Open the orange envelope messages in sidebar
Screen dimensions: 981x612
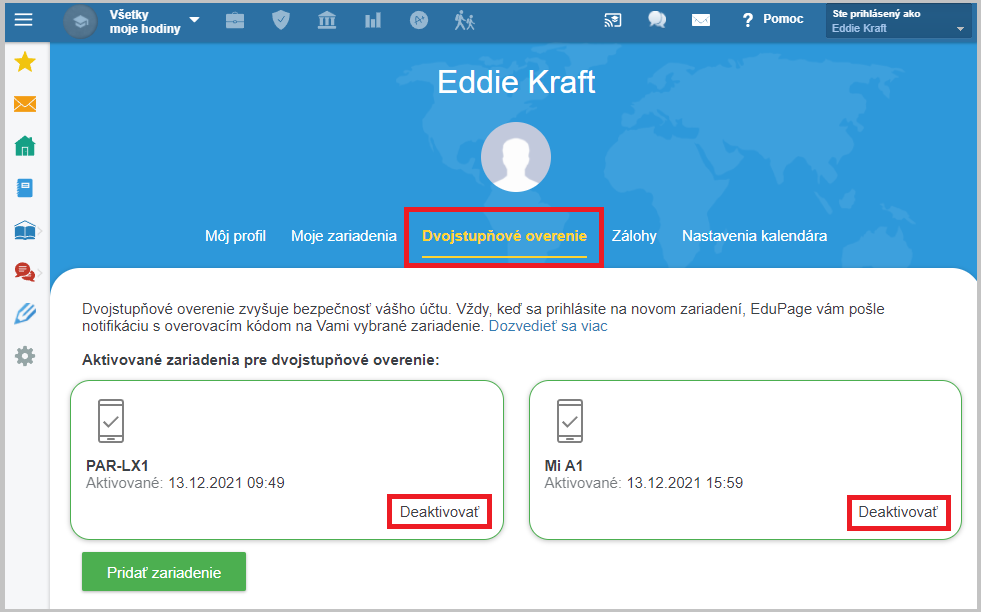click(x=25, y=104)
